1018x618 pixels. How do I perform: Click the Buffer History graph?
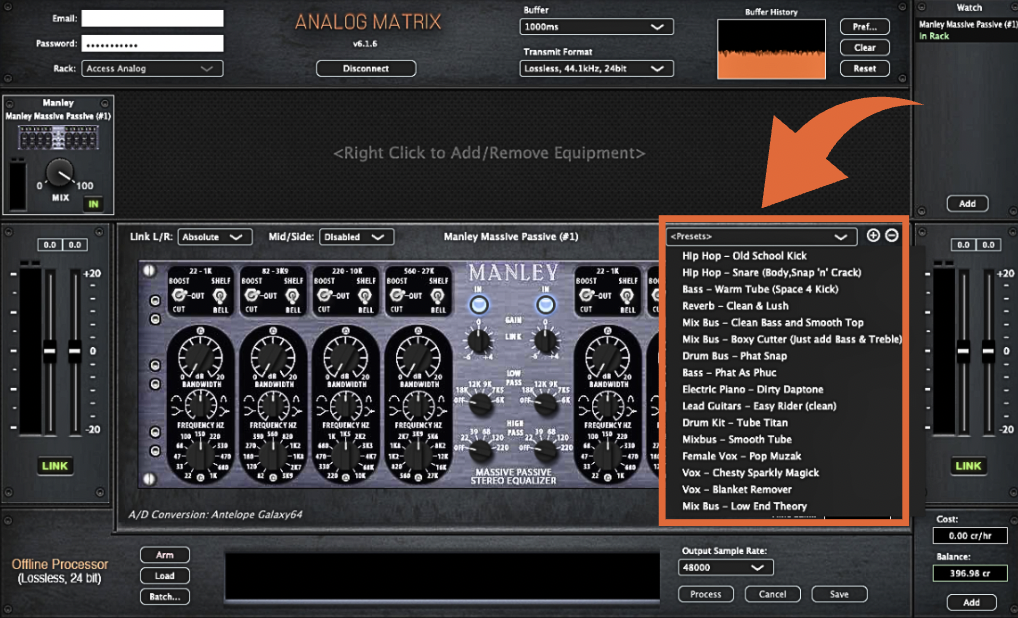point(771,49)
